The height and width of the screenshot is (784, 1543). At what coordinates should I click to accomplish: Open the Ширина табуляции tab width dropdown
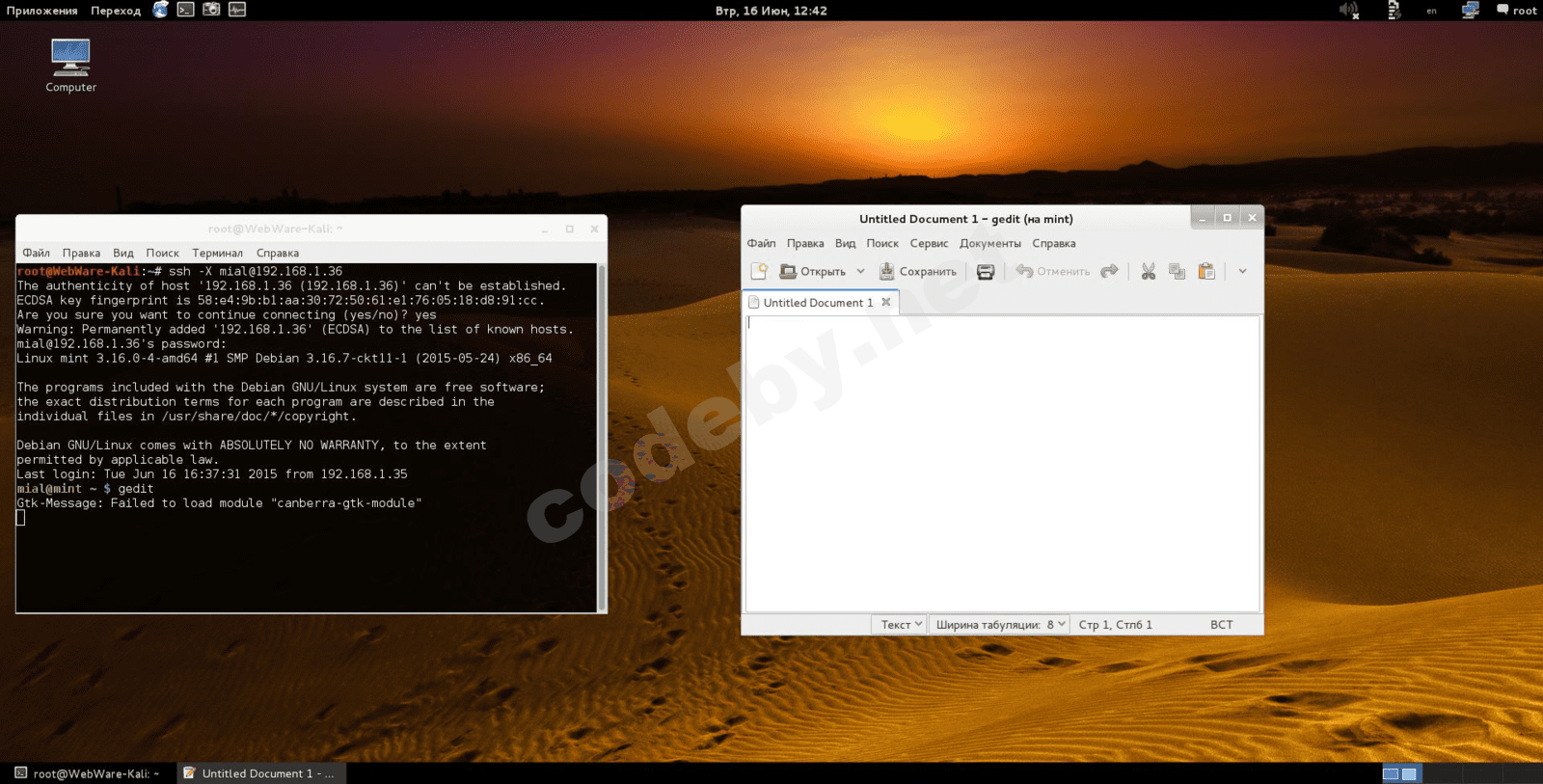(1000, 625)
